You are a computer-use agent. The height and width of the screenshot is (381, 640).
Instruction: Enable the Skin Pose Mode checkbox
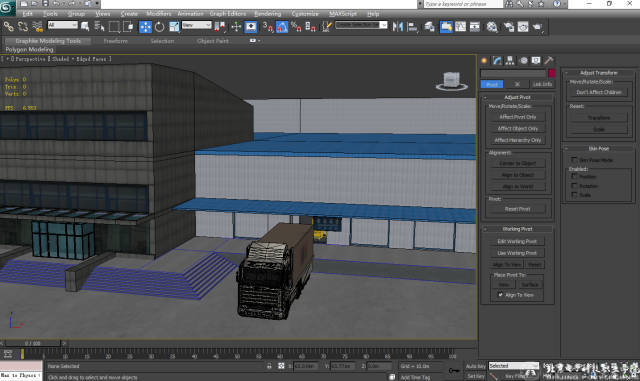click(574, 160)
